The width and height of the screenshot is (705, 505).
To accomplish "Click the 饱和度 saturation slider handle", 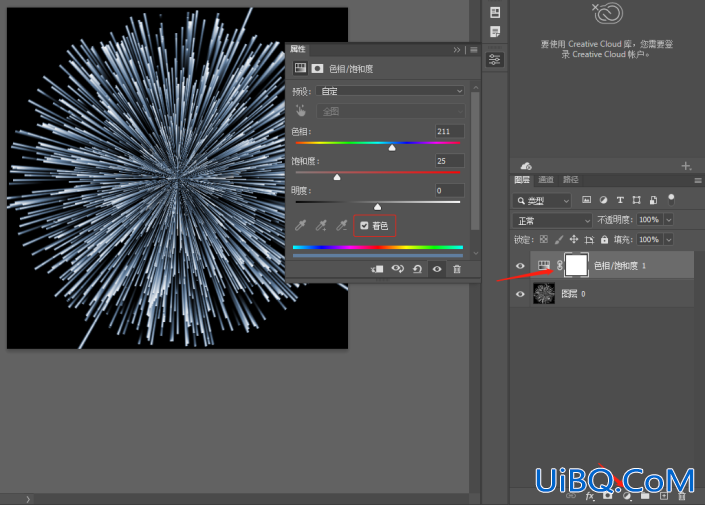I will pyautogui.click(x=337, y=177).
